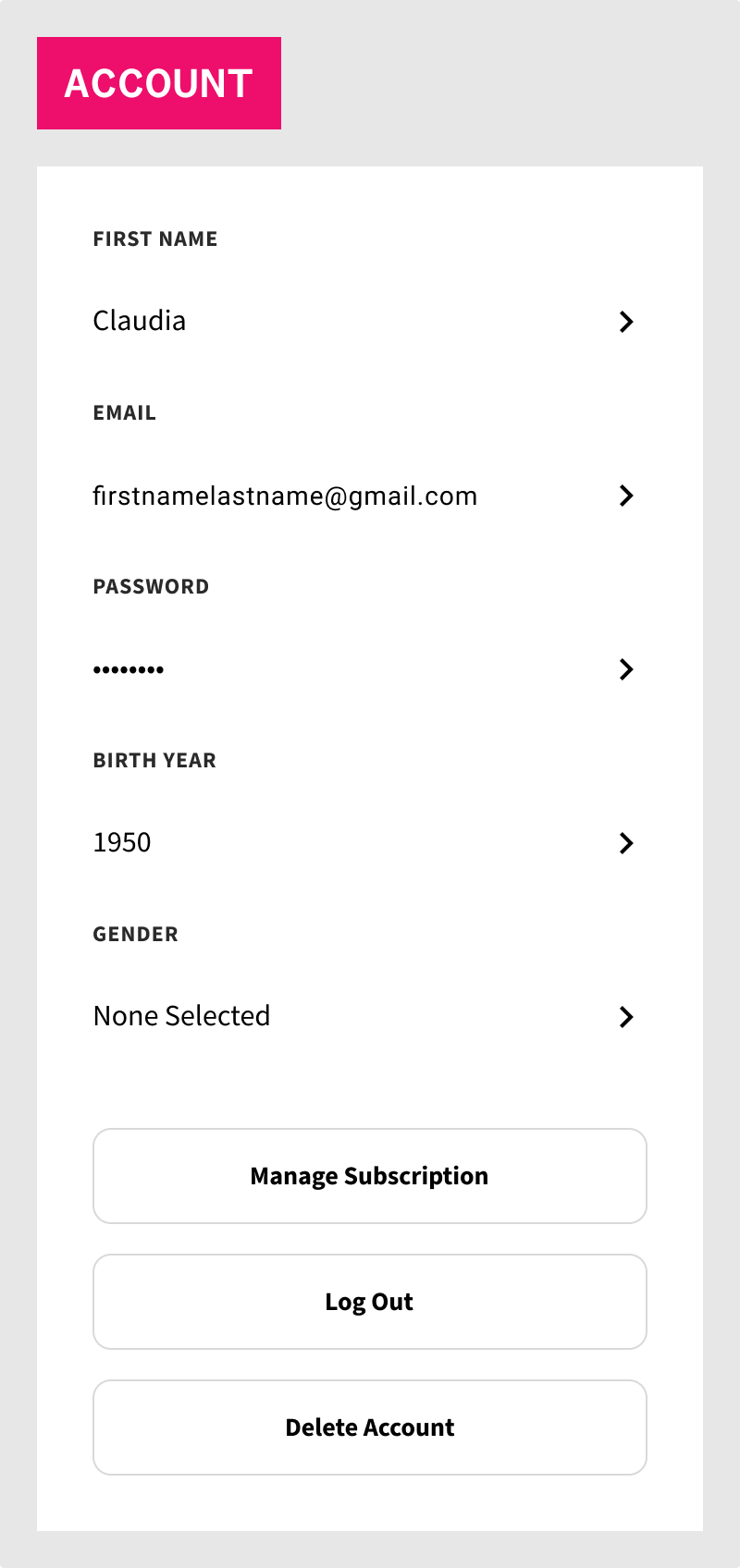Choose the birth year value 1950
The height and width of the screenshot is (1568, 740).
122,842
